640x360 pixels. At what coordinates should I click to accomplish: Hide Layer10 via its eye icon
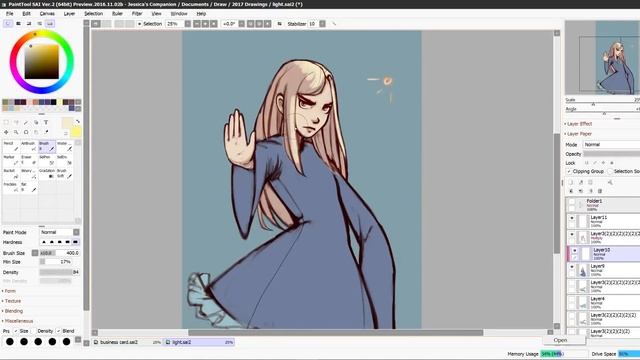click(575, 251)
